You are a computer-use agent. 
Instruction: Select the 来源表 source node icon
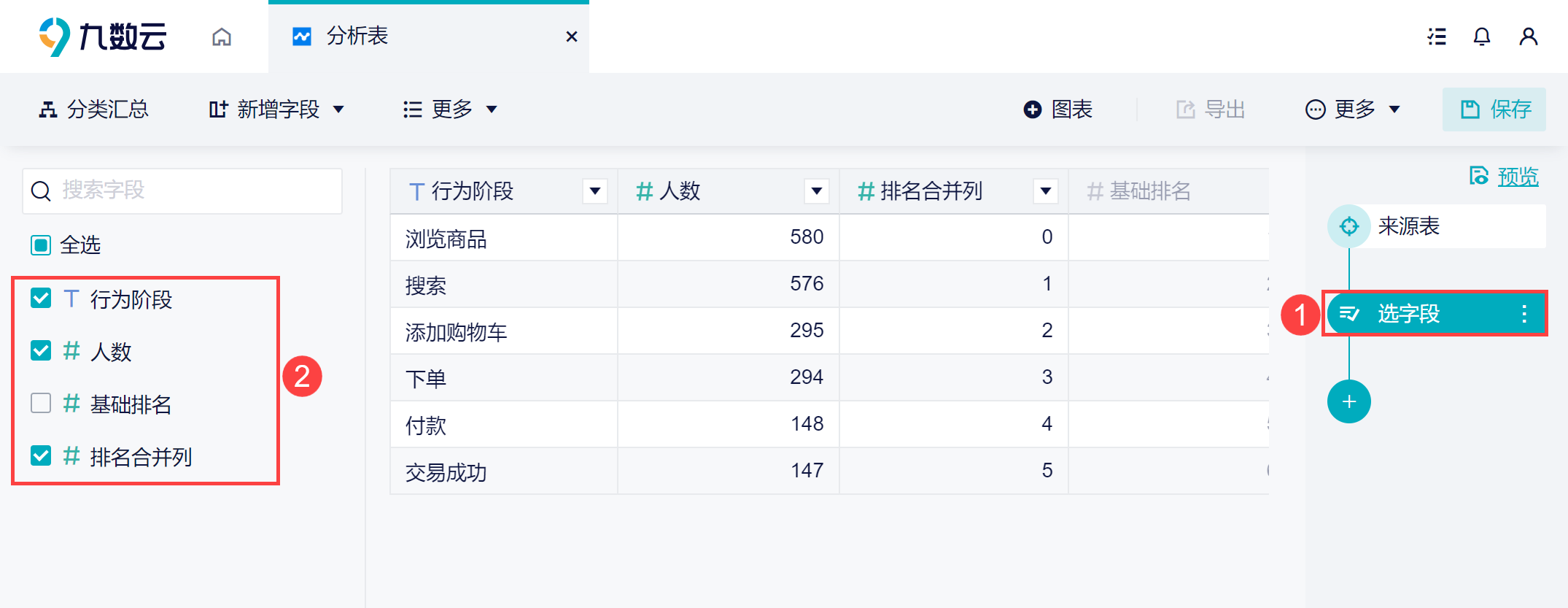pos(1348,226)
